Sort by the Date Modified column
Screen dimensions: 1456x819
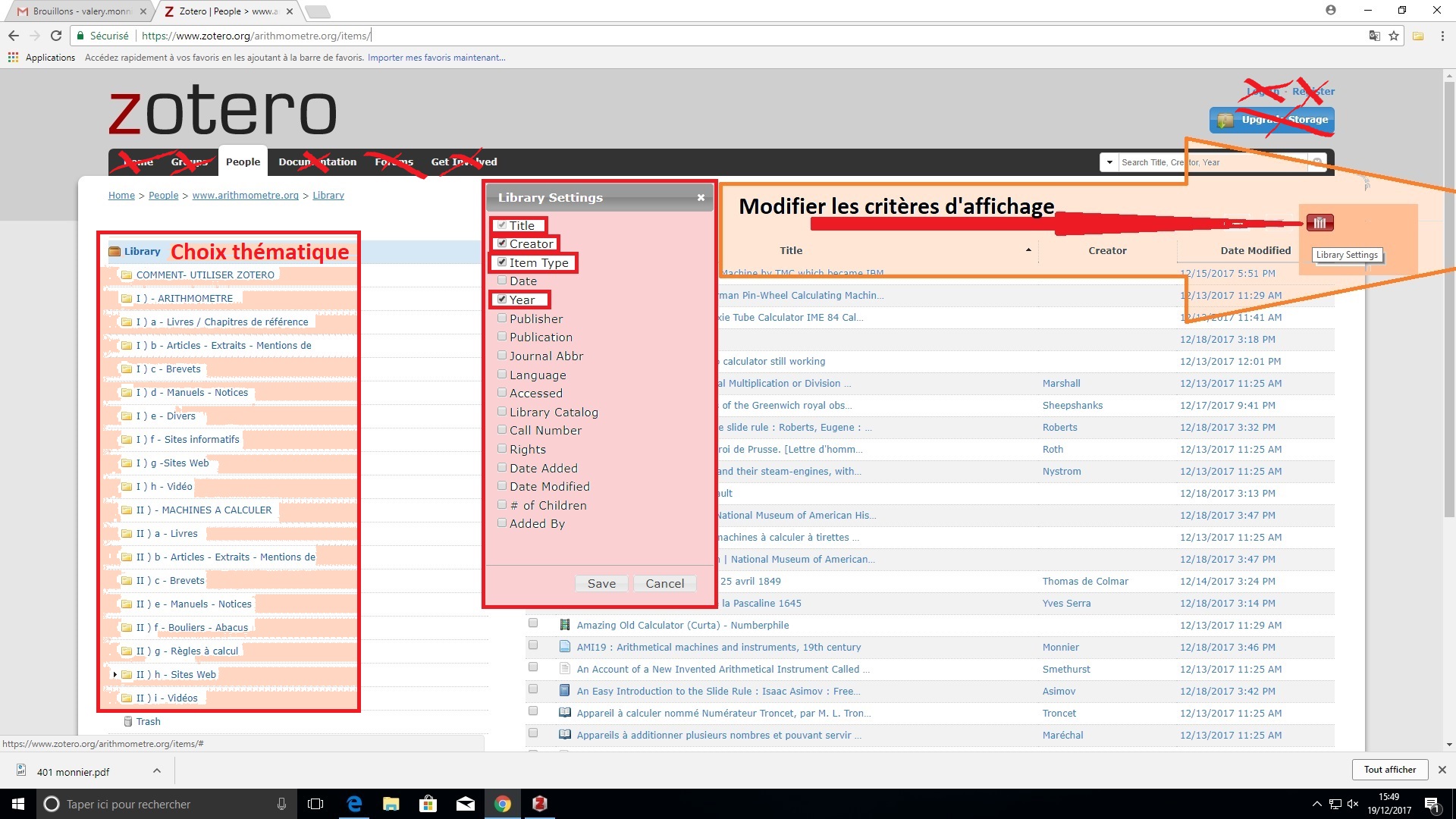click(x=1255, y=250)
